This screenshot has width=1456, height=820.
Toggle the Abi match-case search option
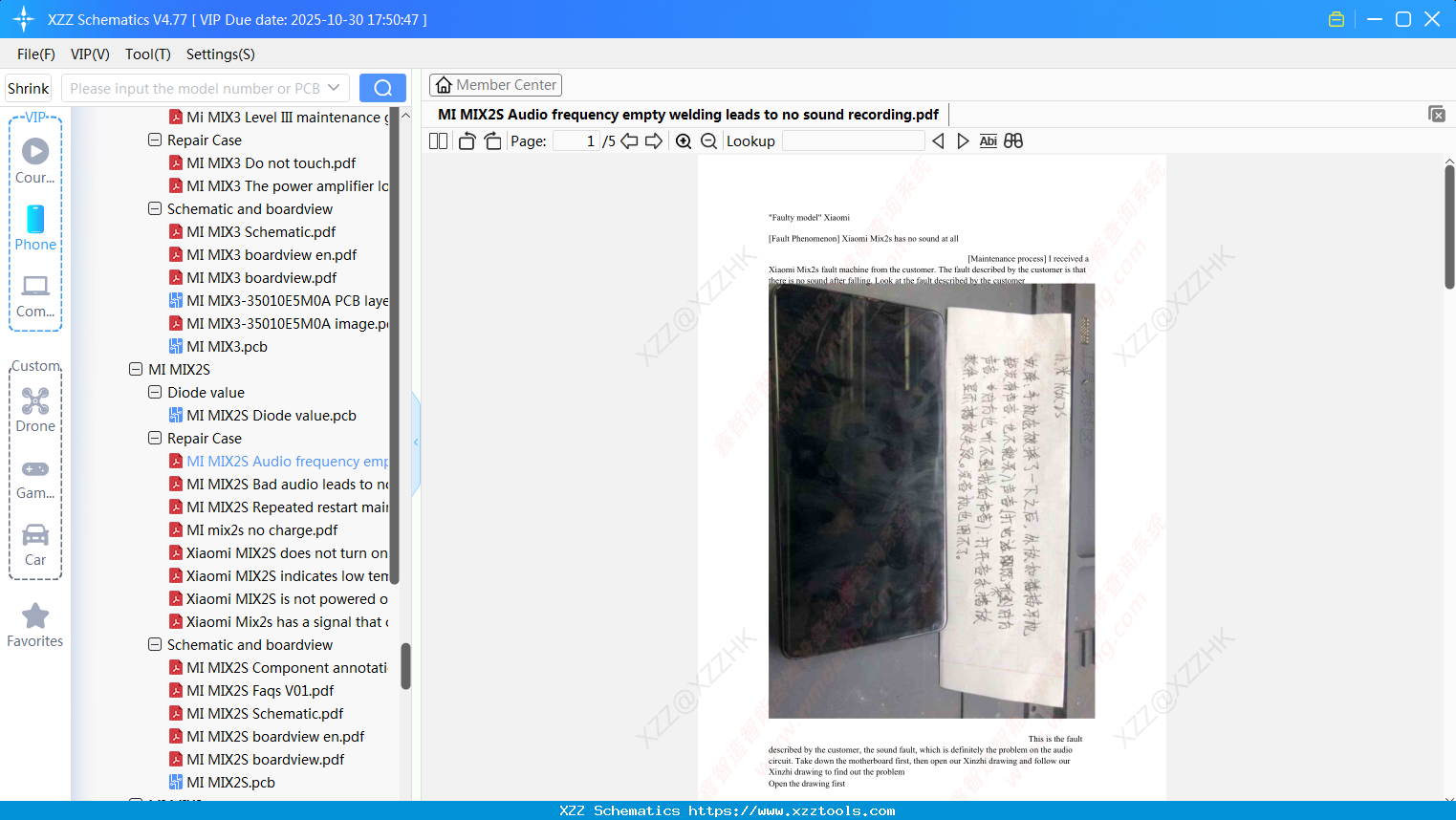point(989,141)
